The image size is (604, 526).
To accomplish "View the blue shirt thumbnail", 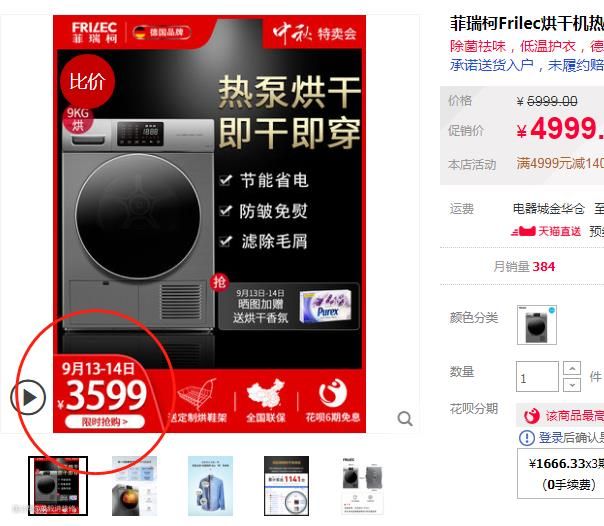I will point(210,486).
